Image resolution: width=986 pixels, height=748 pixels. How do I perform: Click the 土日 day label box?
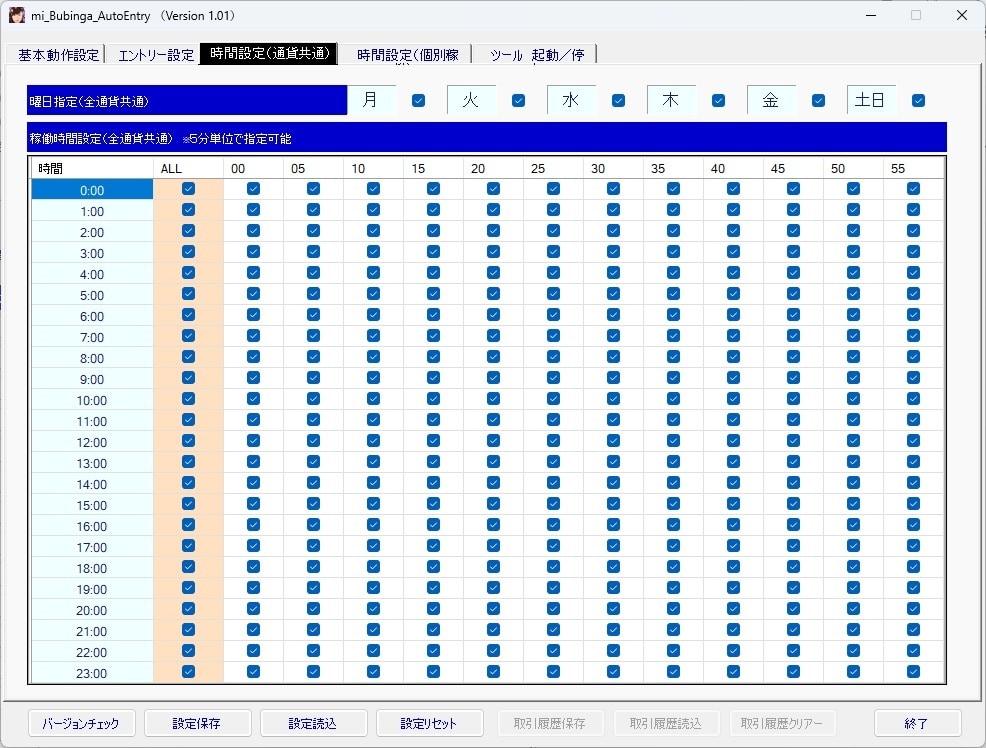(871, 100)
